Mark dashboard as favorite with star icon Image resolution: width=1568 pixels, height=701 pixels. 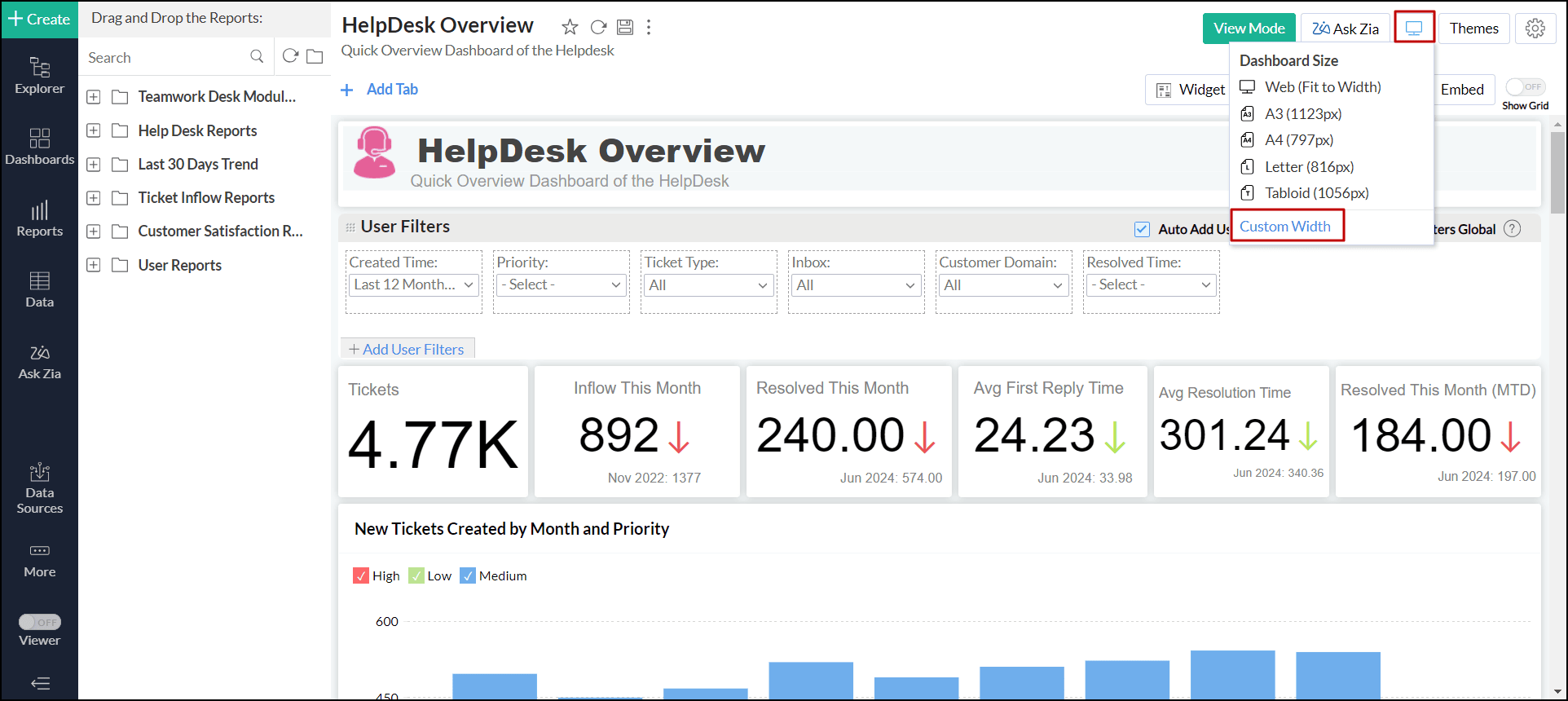[x=570, y=28]
